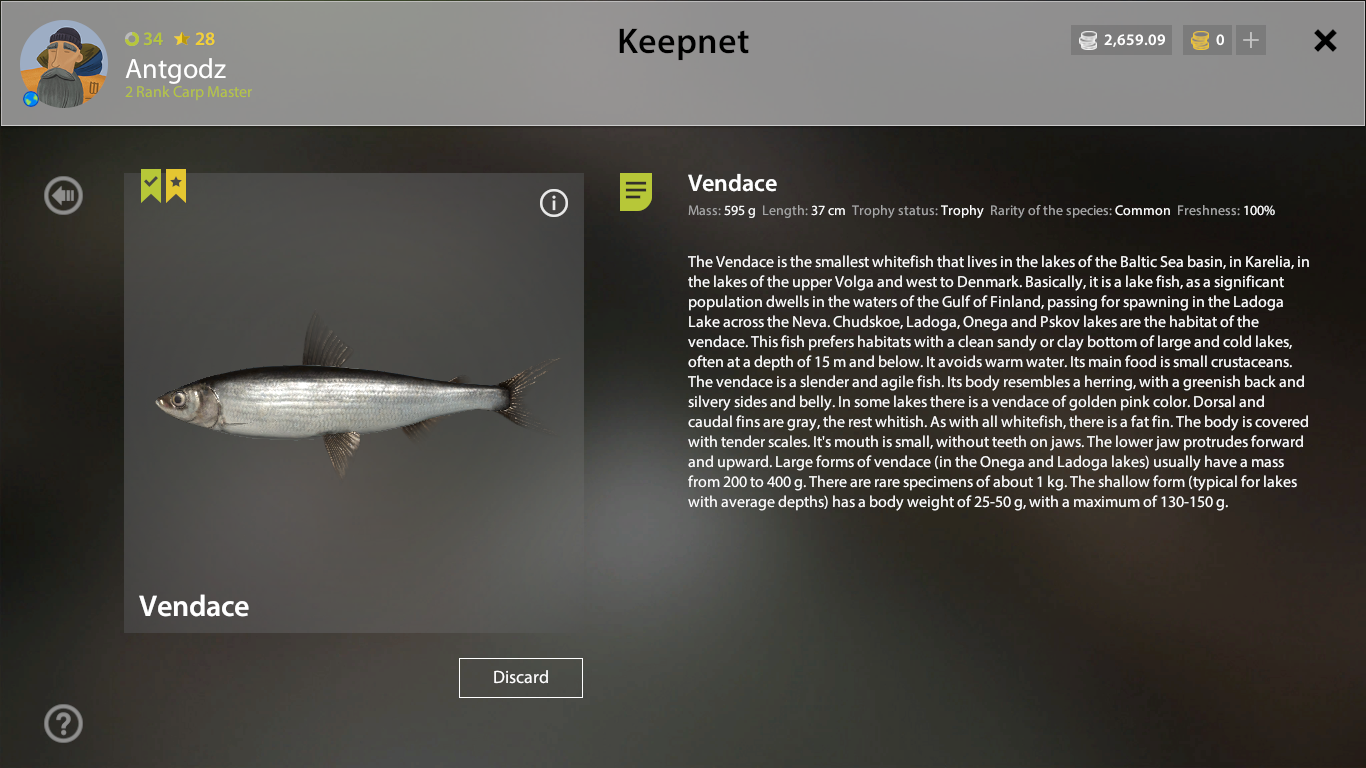Click the globe icon on avatar
The image size is (1366, 768).
coord(31,99)
